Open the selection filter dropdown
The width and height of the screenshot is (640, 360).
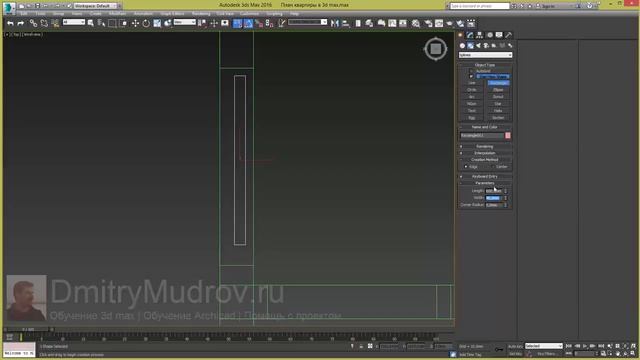pyautogui.click(x=74, y=22)
